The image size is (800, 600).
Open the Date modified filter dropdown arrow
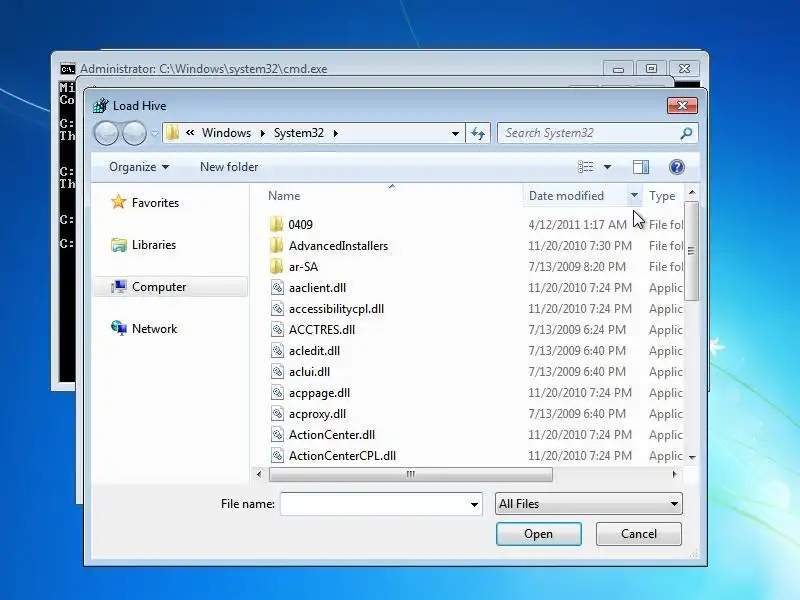[634, 195]
